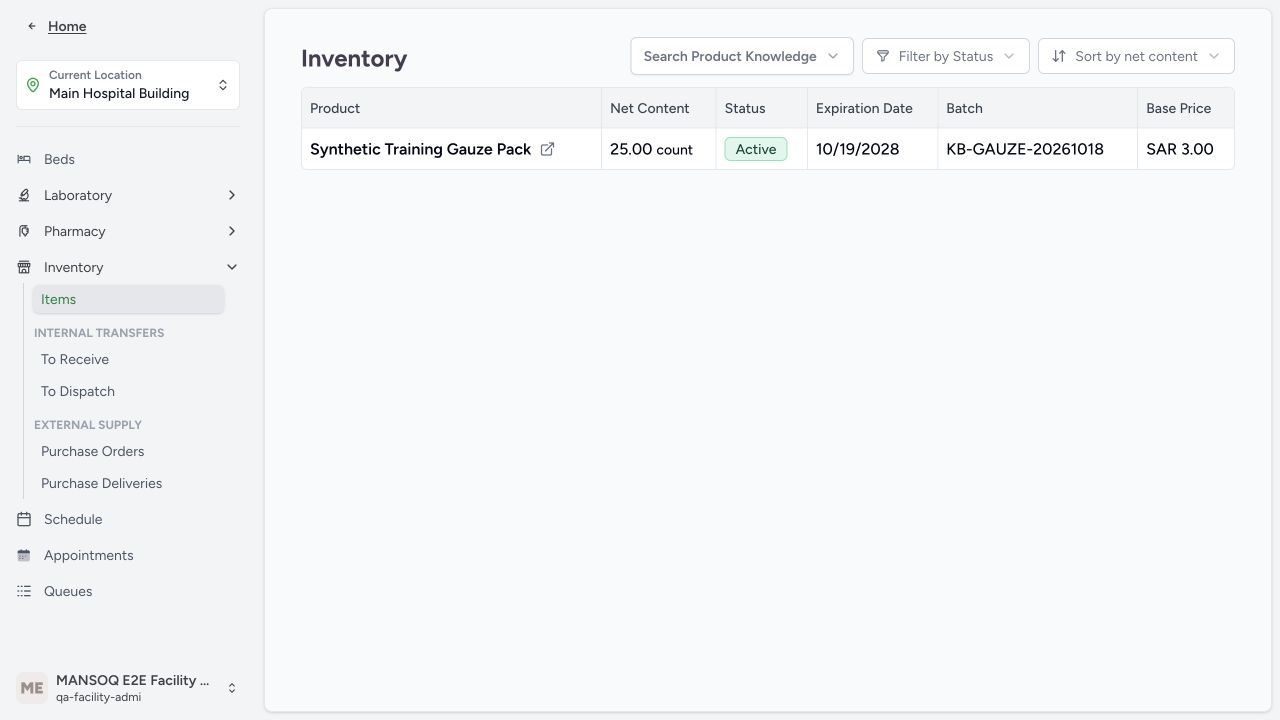Click the Beds bed icon
This screenshot has height=720, width=1280.
[x=24, y=159]
